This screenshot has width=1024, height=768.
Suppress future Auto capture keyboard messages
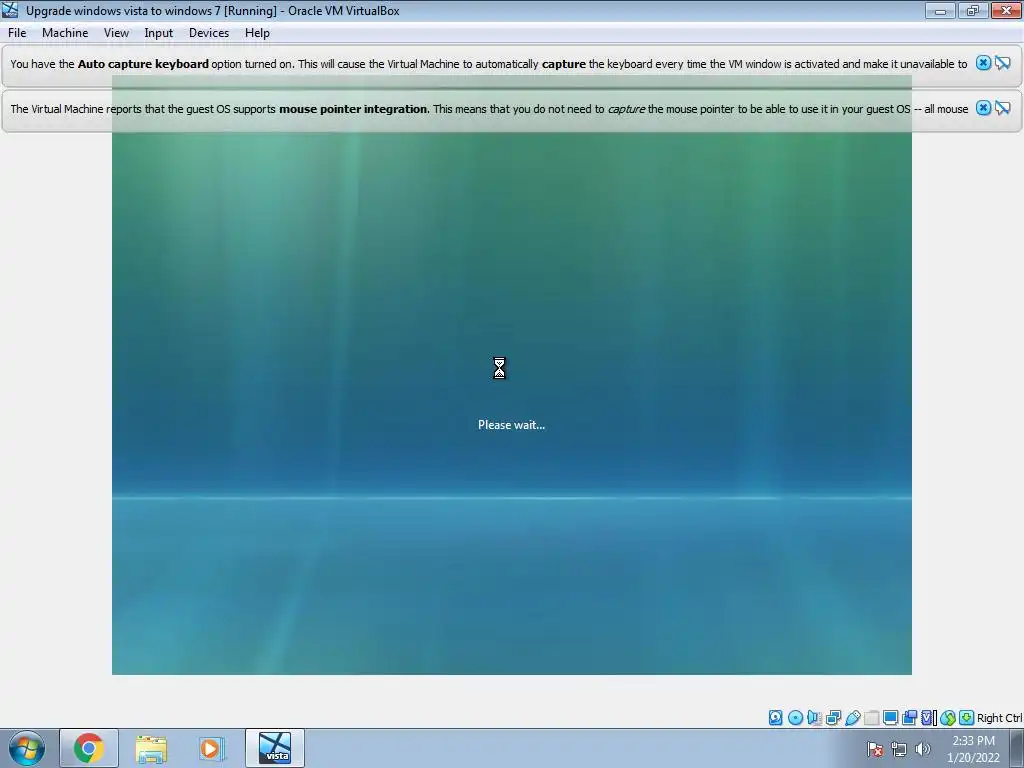(x=1003, y=63)
